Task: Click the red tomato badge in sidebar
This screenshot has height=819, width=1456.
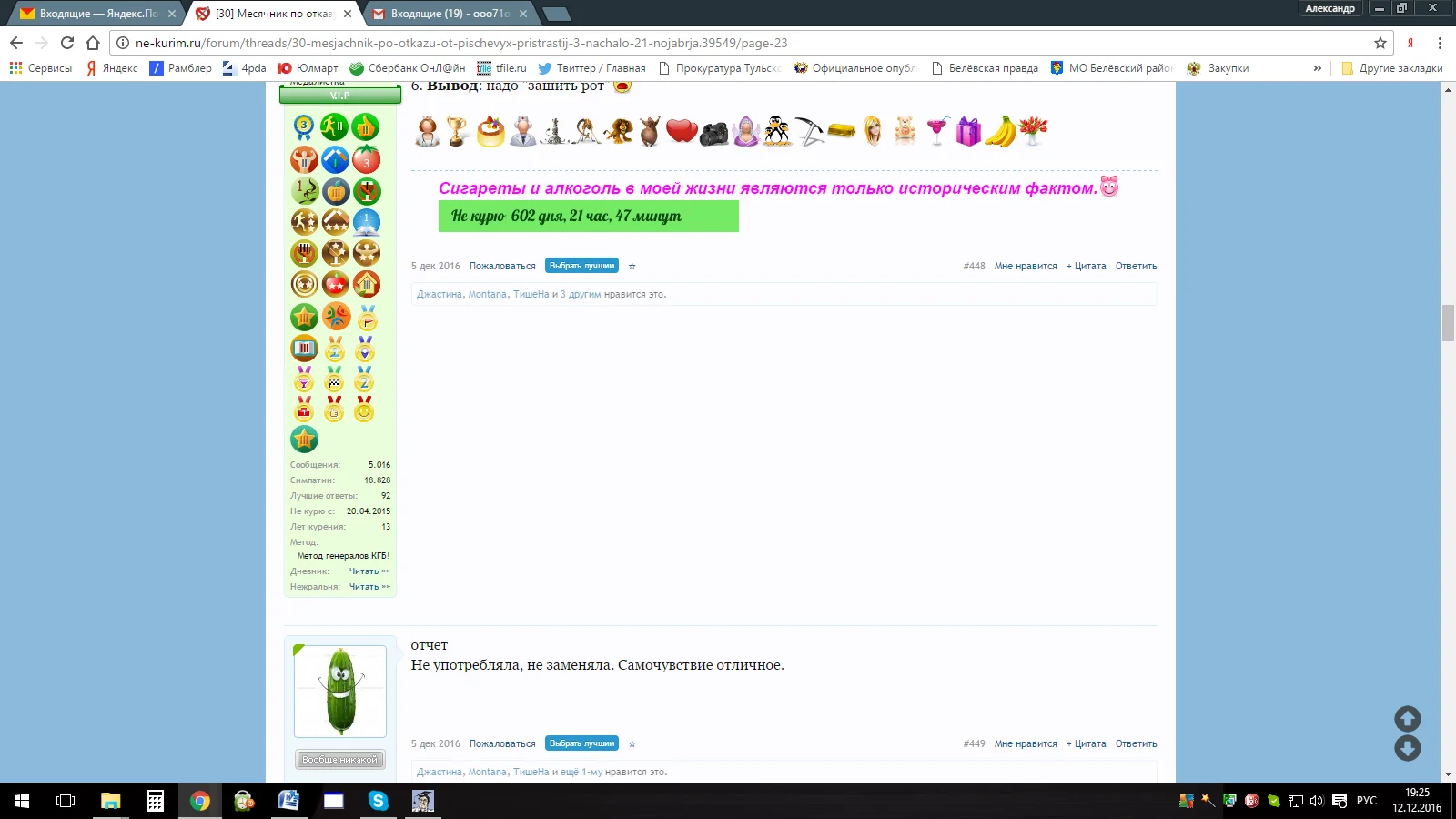Action: pos(367,159)
